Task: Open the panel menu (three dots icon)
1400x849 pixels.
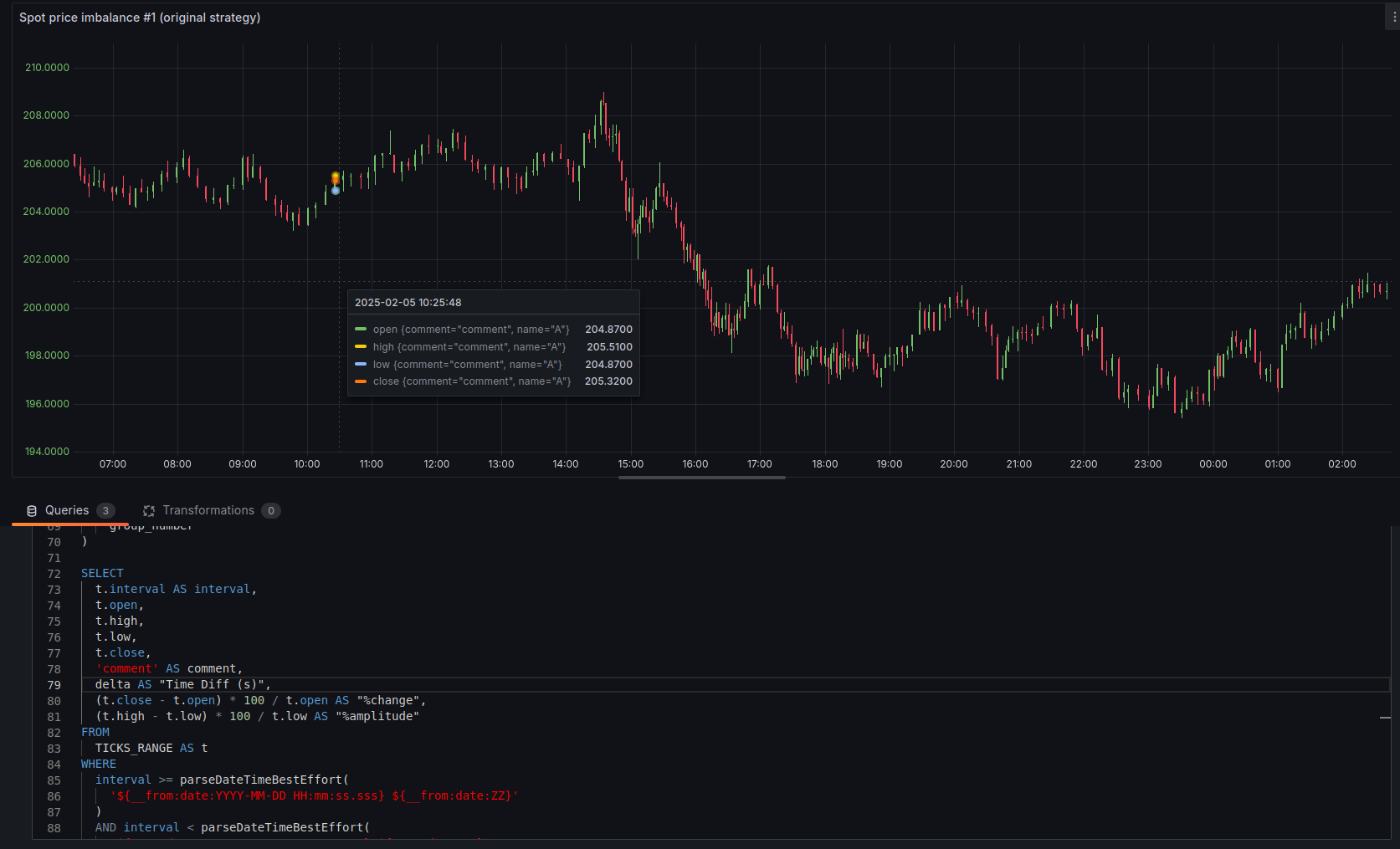Action: pos(1393,17)
